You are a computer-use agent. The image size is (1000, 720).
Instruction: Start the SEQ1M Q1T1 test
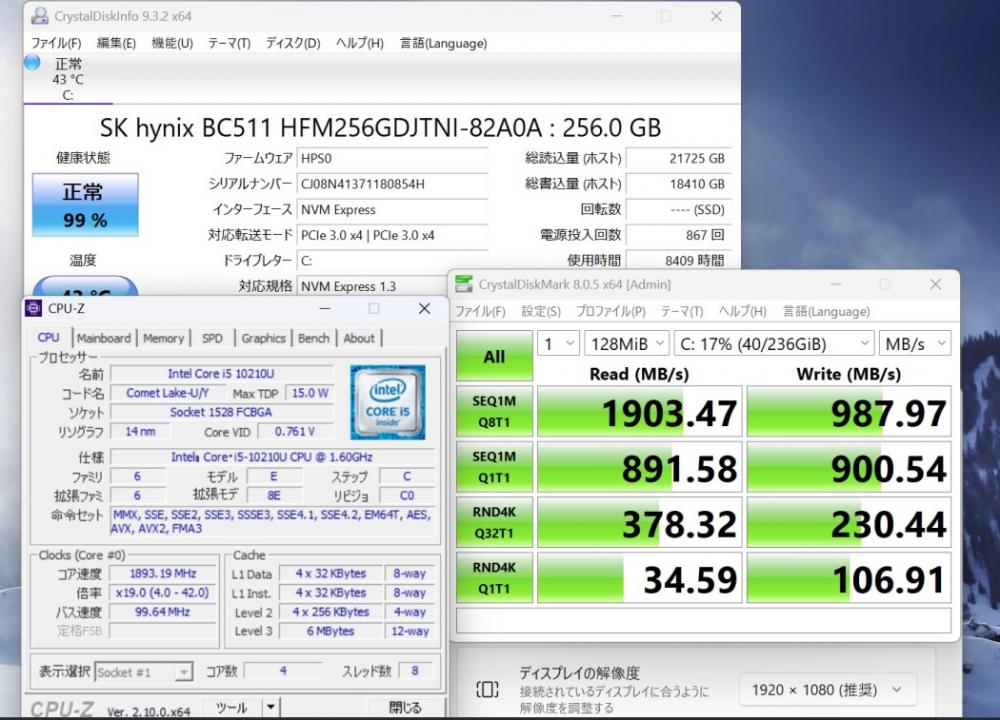494,467
